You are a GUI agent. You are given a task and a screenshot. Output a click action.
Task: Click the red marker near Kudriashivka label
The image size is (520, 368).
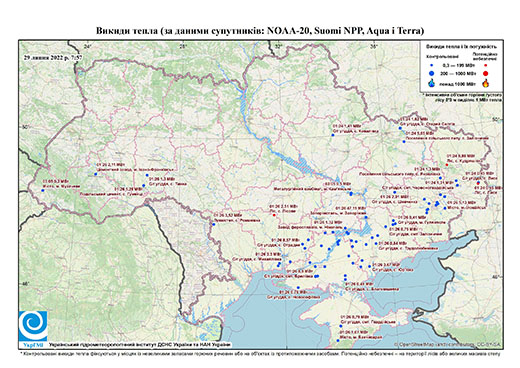447,165
